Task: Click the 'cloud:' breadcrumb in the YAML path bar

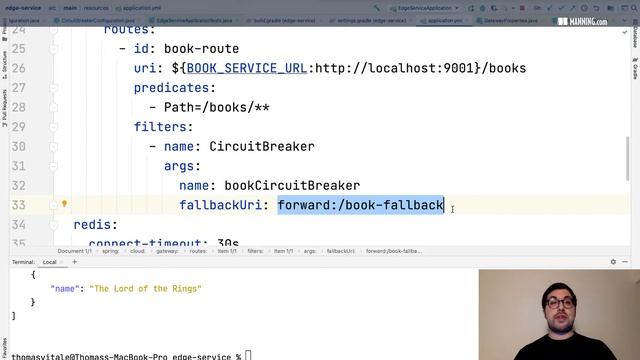Action: tap(138, 251)
